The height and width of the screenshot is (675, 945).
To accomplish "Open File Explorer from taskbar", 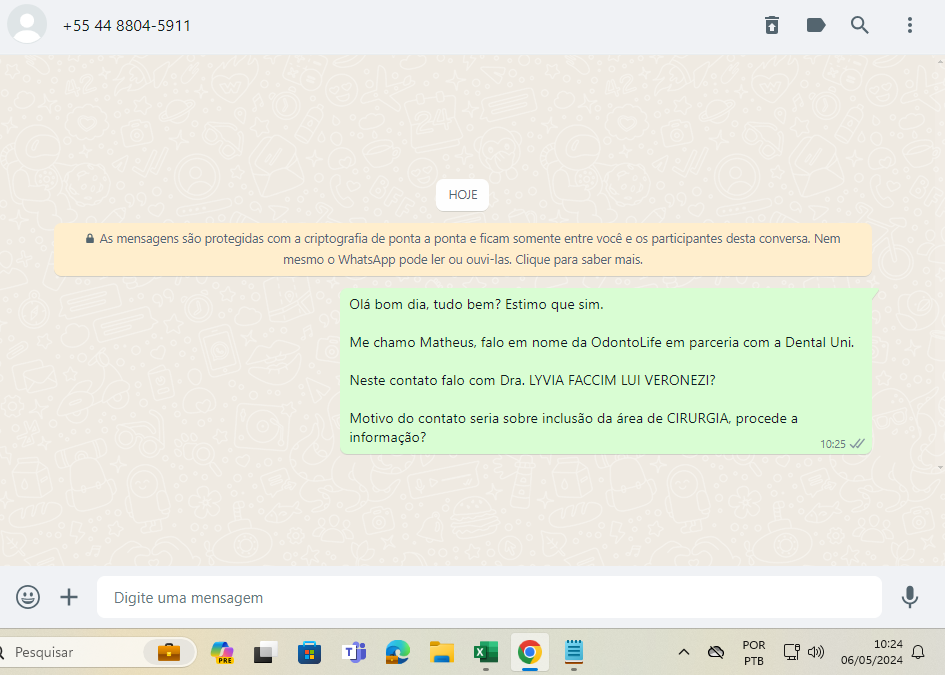I will 442,653.
